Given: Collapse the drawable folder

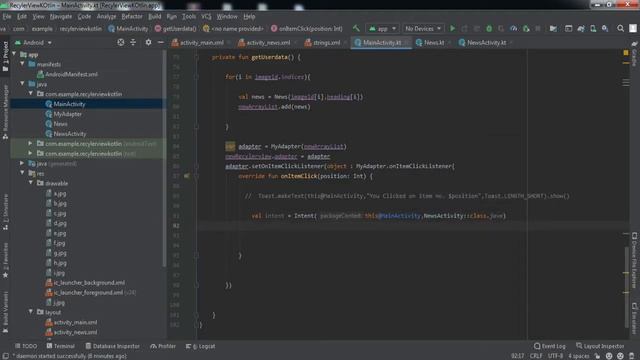Looking at the screenshot, I should (30, 183).
